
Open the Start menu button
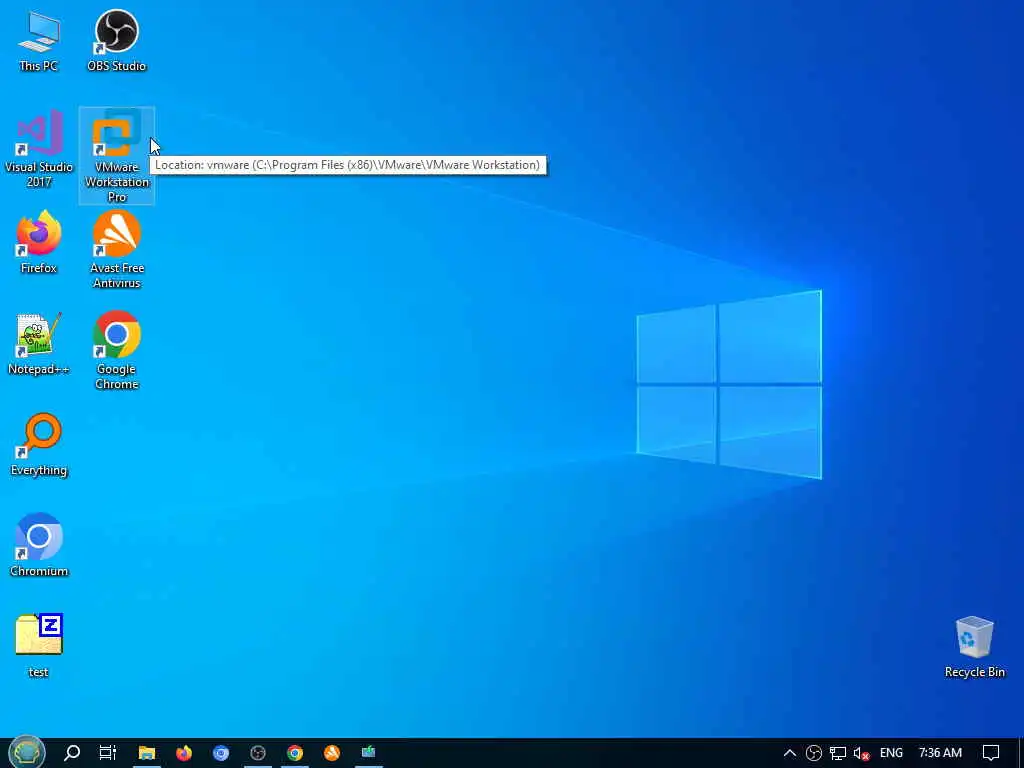(27, 752)
